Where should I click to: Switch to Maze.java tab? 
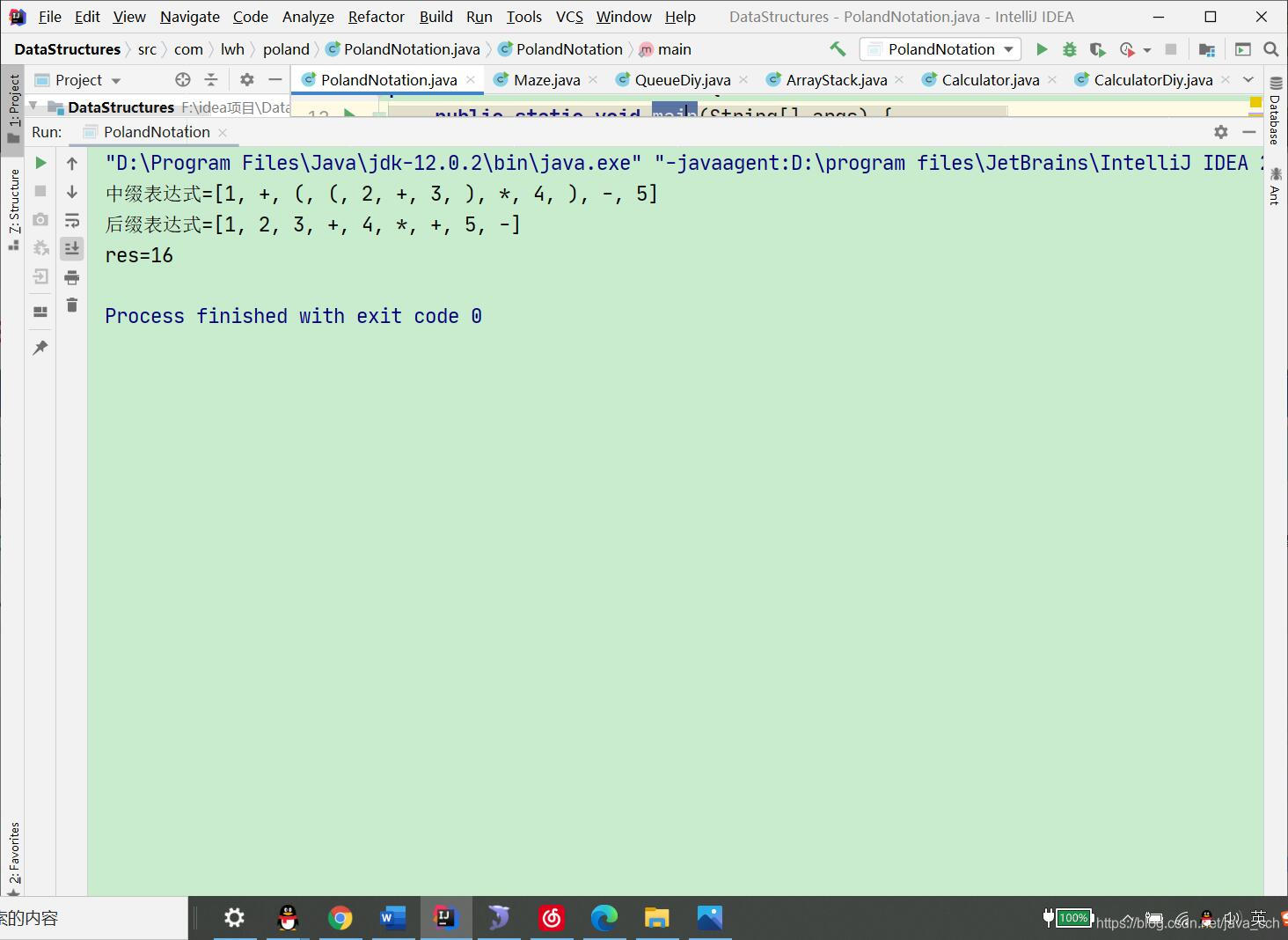546,80
